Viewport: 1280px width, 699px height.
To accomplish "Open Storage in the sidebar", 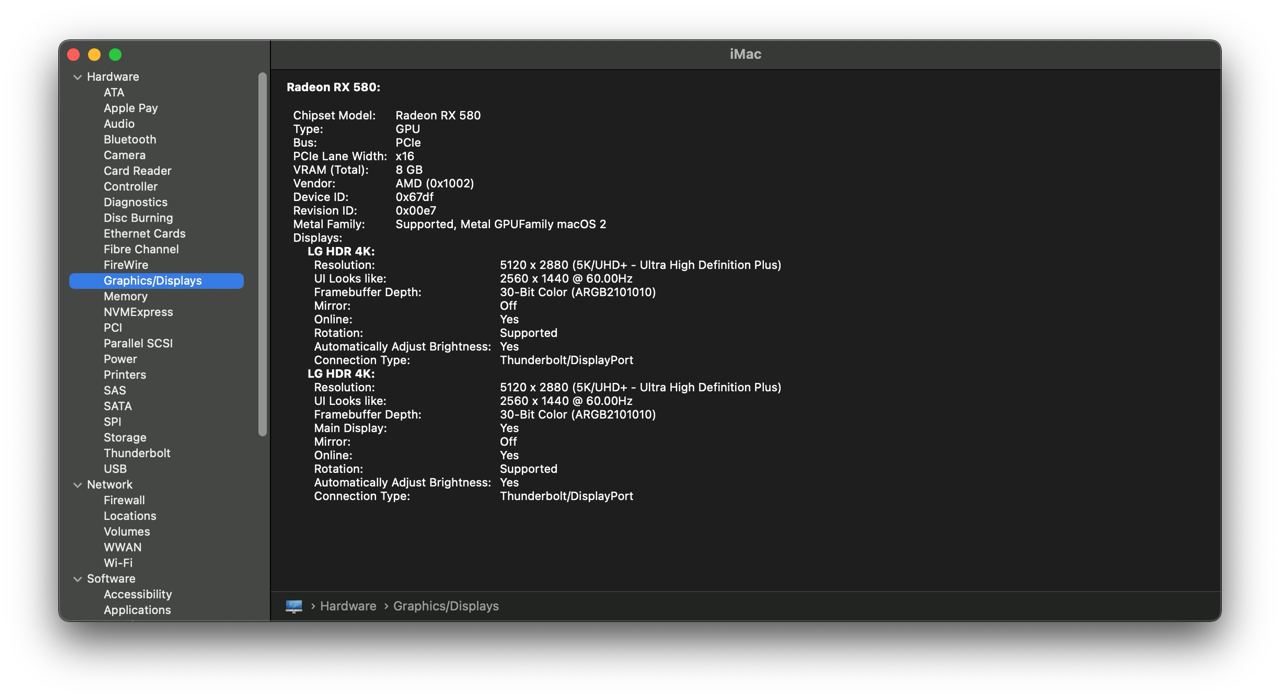I will point(125,437).
